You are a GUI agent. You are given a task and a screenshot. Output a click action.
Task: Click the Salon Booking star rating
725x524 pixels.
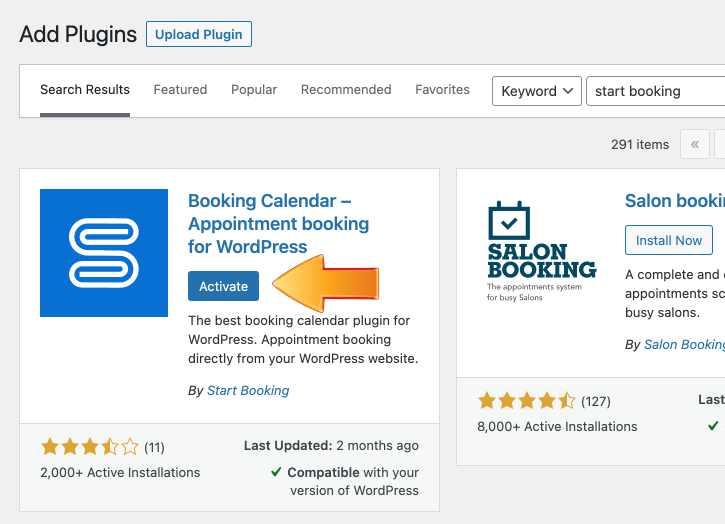pos(527,401)
